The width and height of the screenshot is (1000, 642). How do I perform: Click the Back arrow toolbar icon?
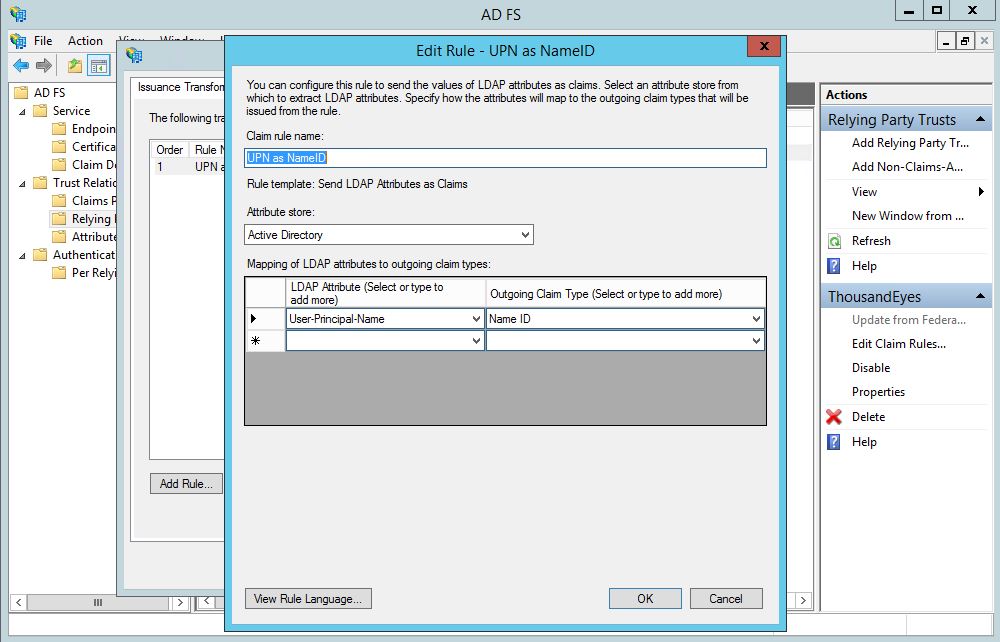[21, 66]
